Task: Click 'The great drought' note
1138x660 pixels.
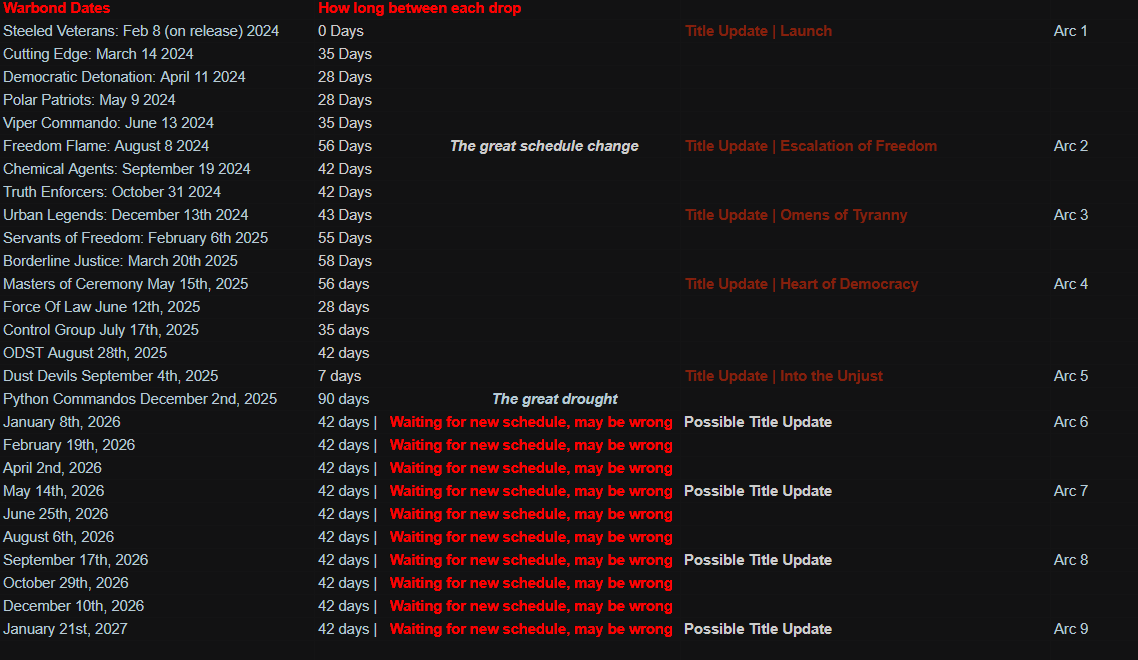Action: click(555, 399)
